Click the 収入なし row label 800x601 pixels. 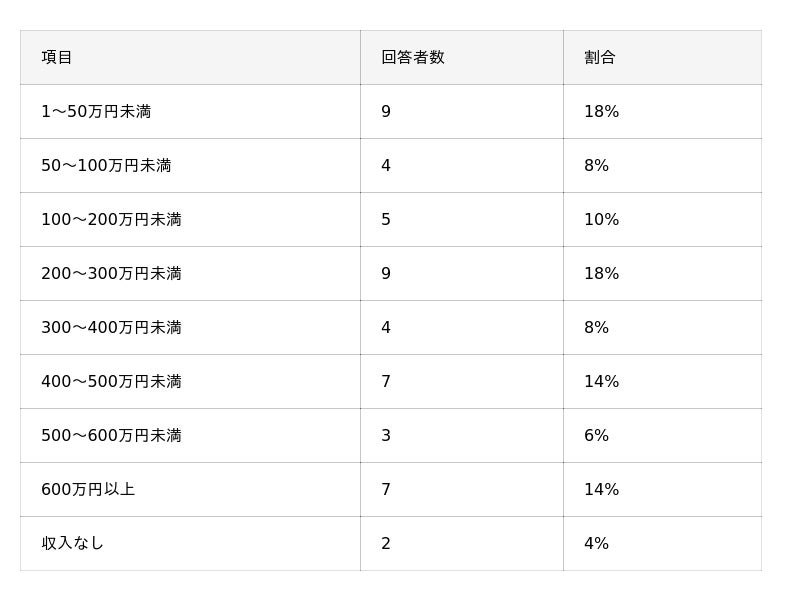[x=72, y=544]
